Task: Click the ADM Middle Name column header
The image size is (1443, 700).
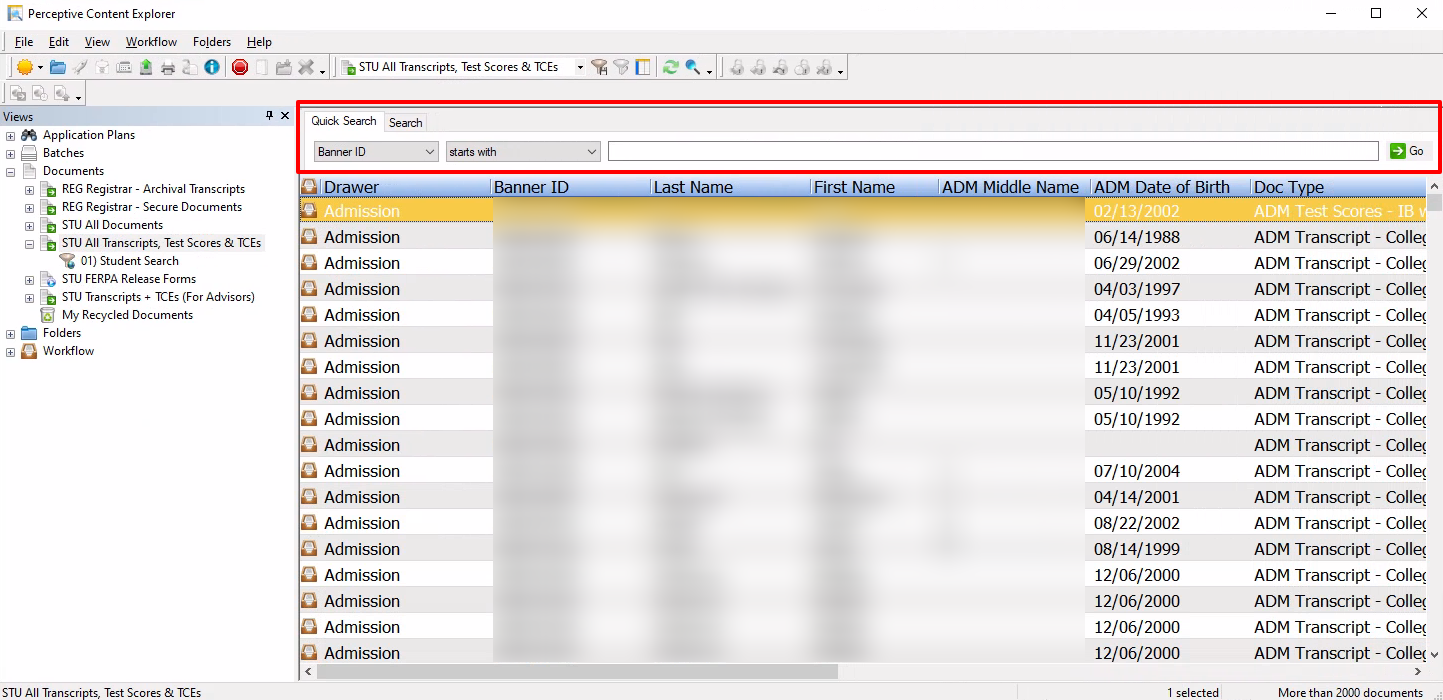Action: (x=1014, y=187)
